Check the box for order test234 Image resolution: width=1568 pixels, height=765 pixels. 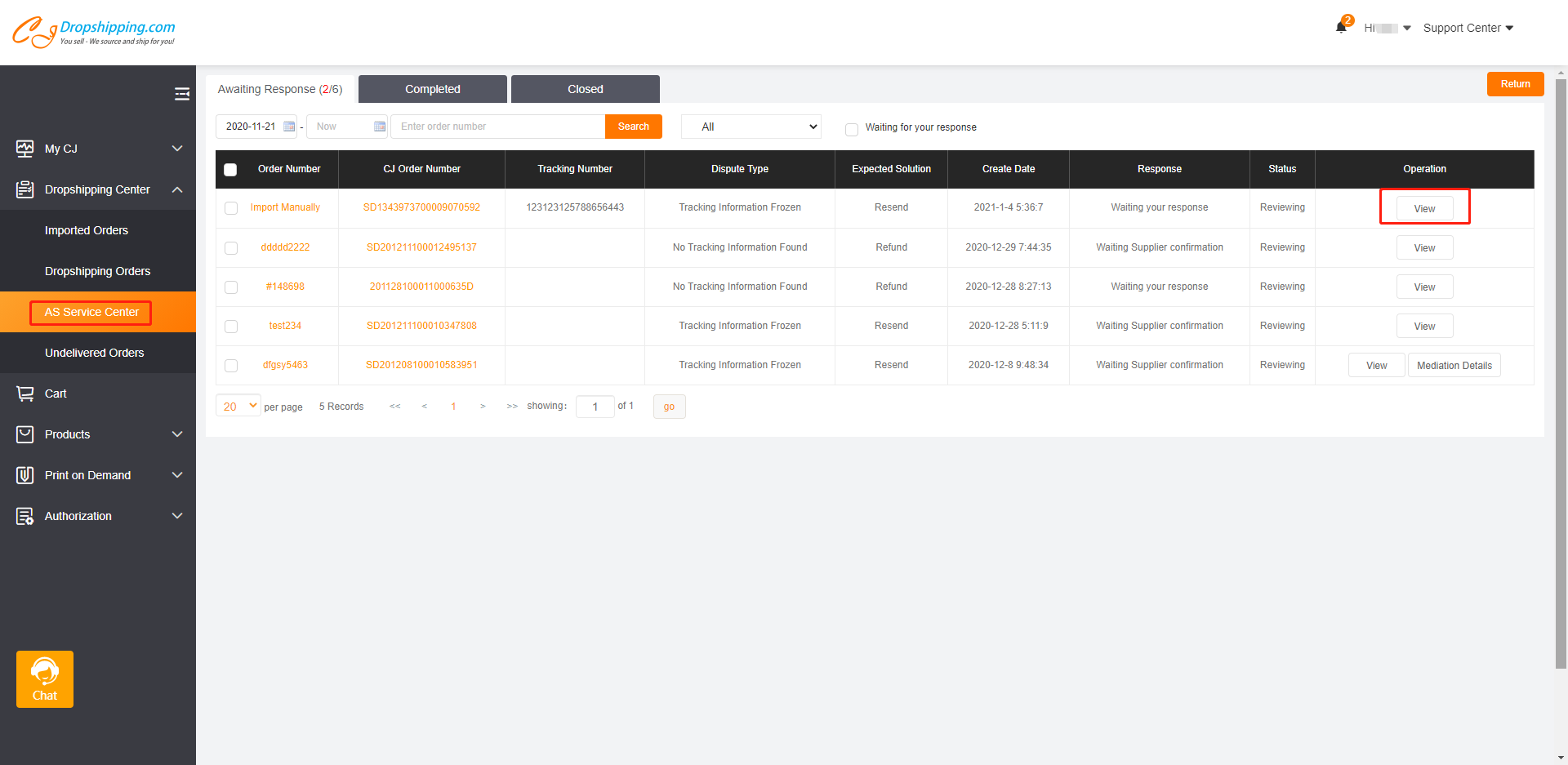click(x=231, y=327)
